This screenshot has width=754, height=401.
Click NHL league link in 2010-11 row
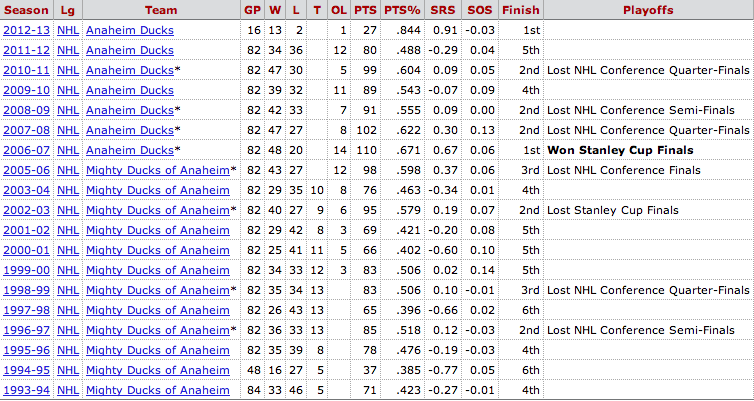coord(68,71)
